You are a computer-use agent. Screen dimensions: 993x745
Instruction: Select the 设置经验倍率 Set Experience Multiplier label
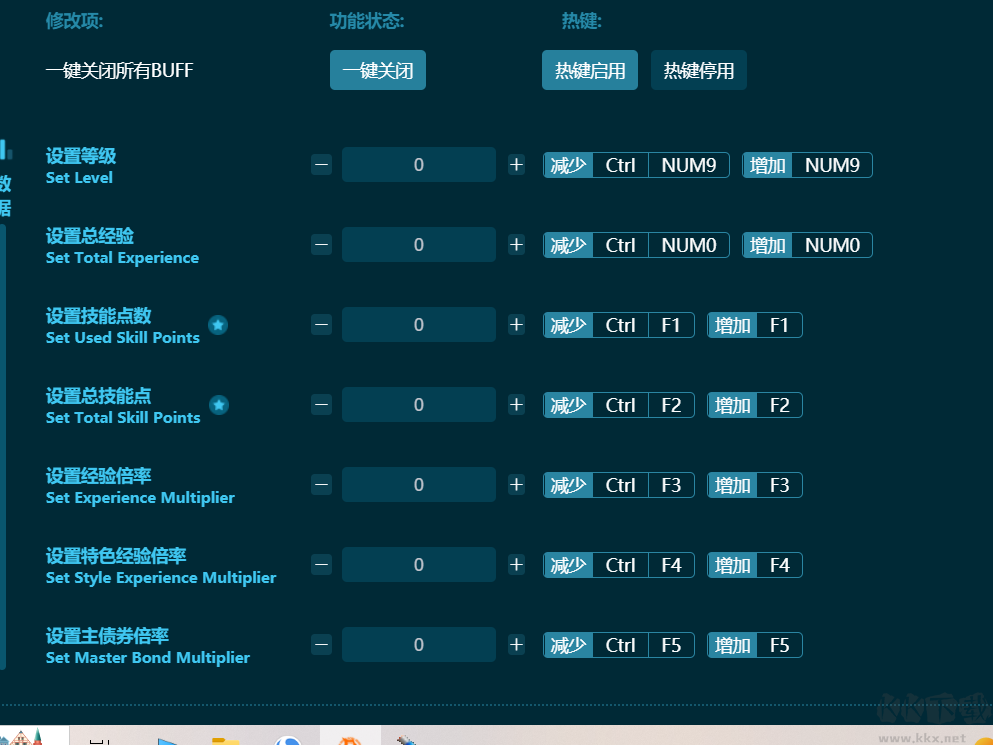pos(140,486)
